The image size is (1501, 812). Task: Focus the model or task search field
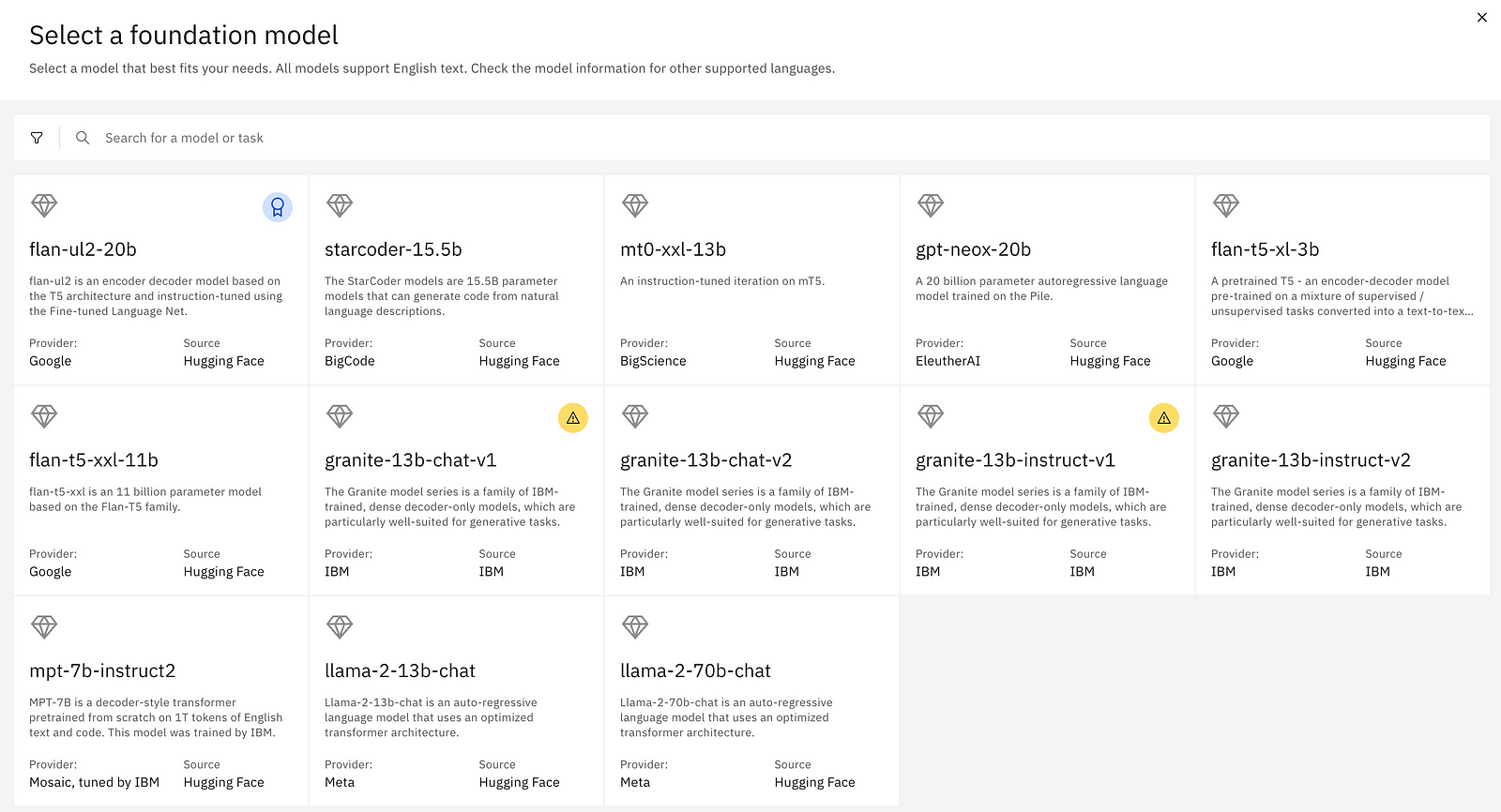[x=563, y=138]
